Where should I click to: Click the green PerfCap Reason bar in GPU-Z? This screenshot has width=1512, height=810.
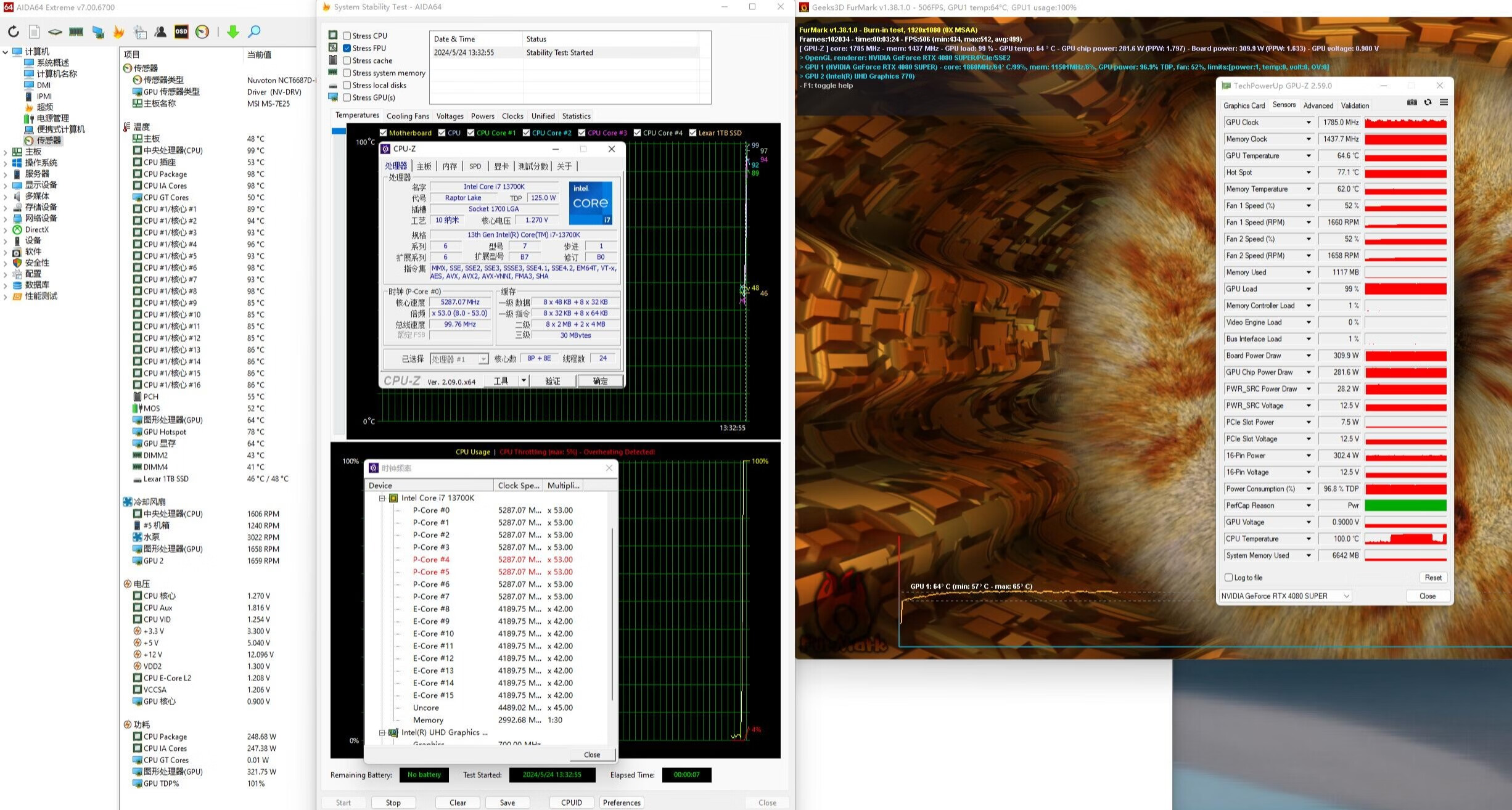click(1406, 505)
